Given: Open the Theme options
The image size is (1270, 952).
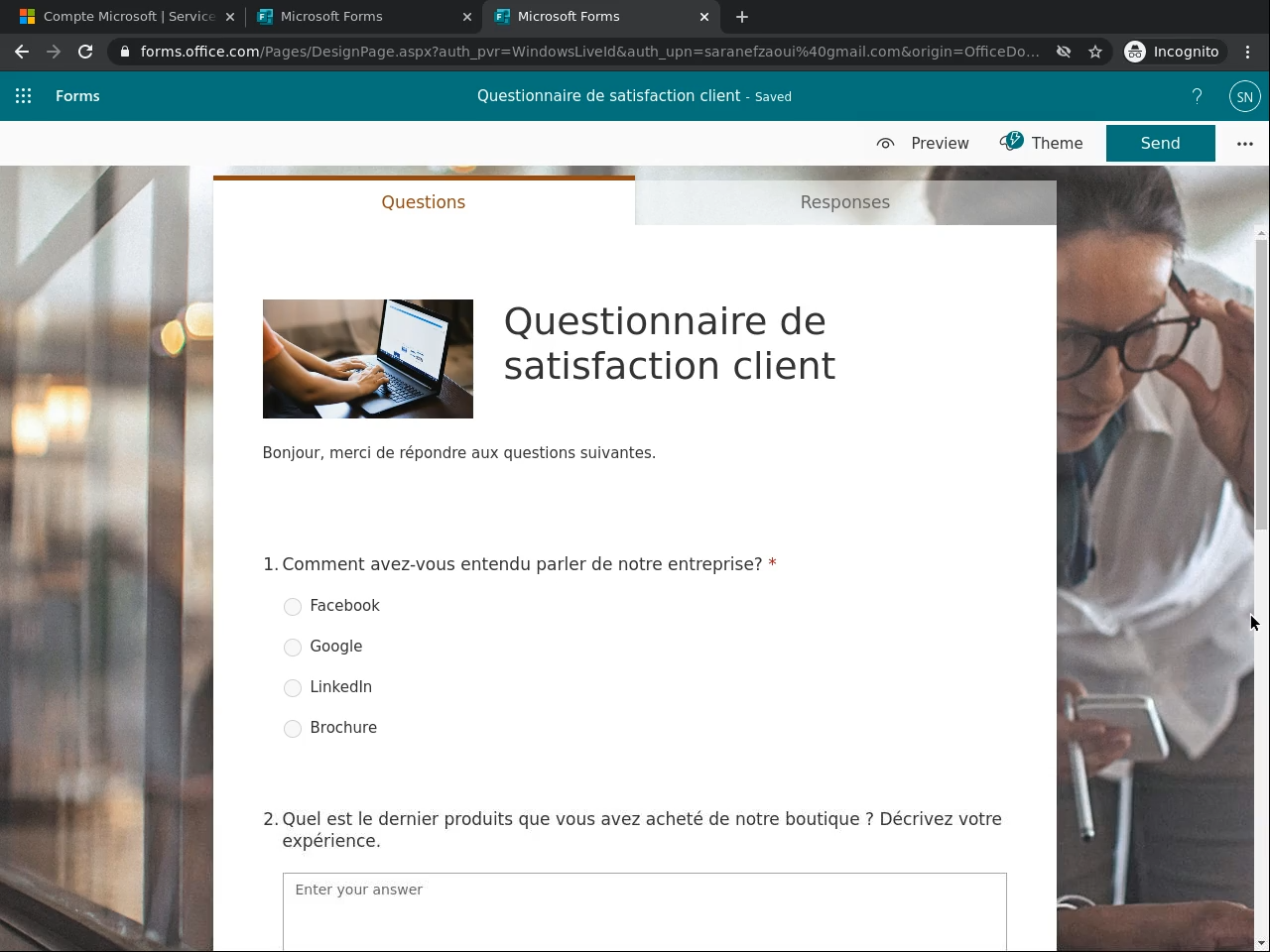Looking at the screenshot, I should tap(1042, 144).
